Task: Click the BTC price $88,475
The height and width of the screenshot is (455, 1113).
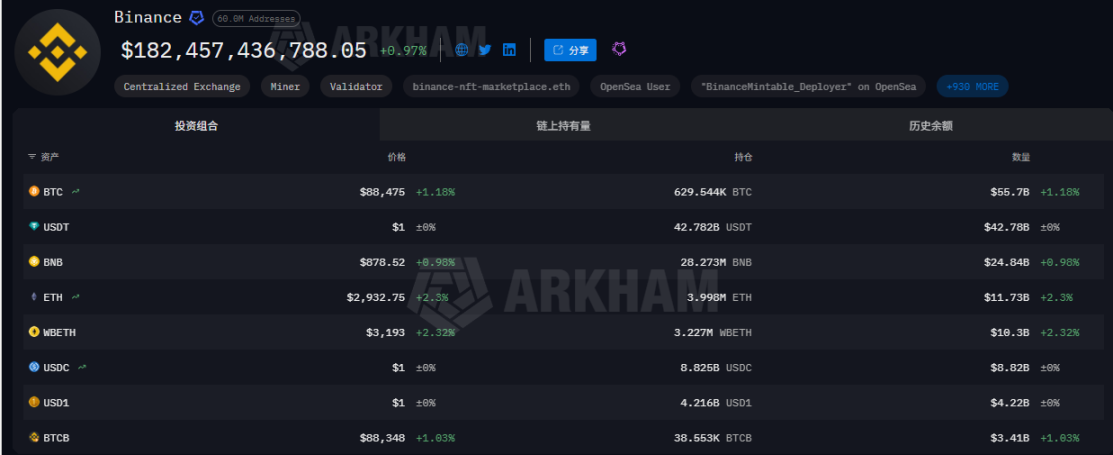Action: [382, 192]
